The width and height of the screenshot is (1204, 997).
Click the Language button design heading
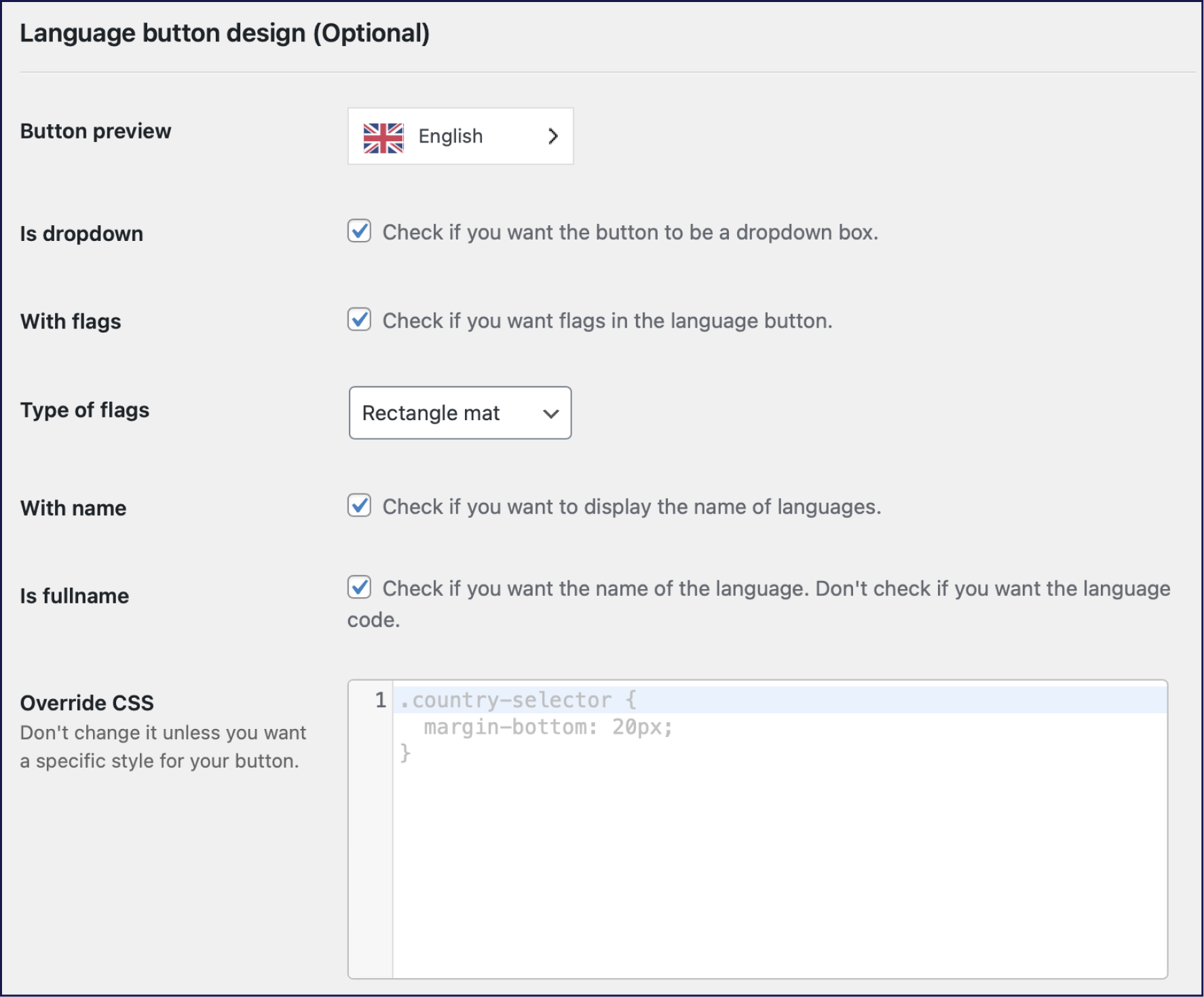[x=225, y=31]
